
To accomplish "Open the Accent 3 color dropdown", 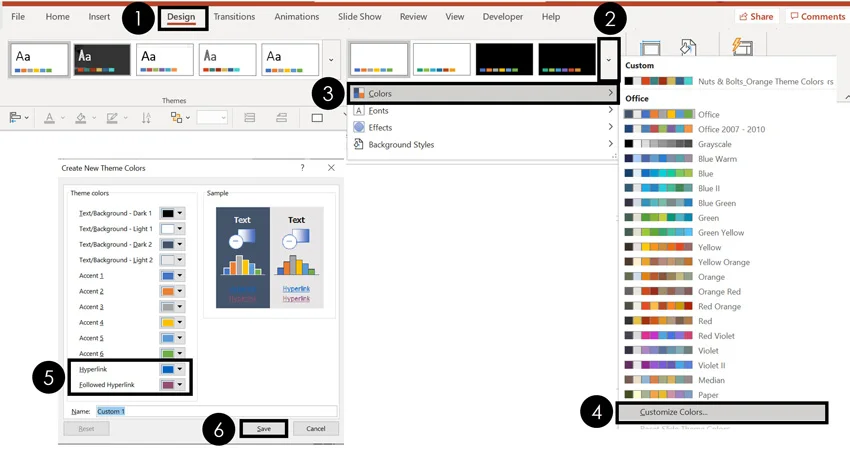I will tap(172, 307).
